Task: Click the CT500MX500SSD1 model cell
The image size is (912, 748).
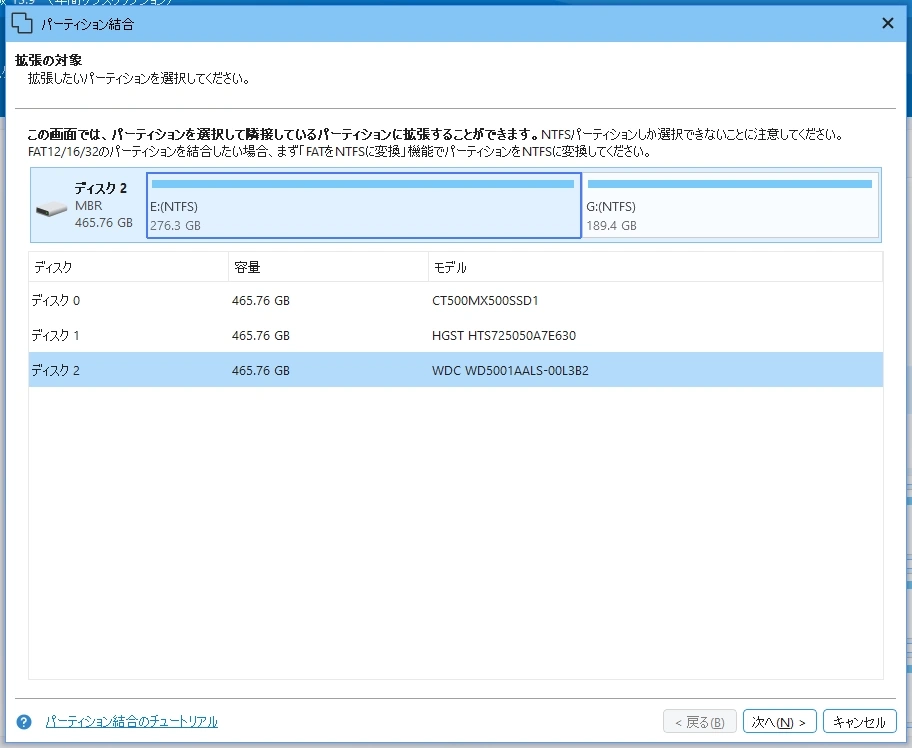Action: click(x=485, y=301)
